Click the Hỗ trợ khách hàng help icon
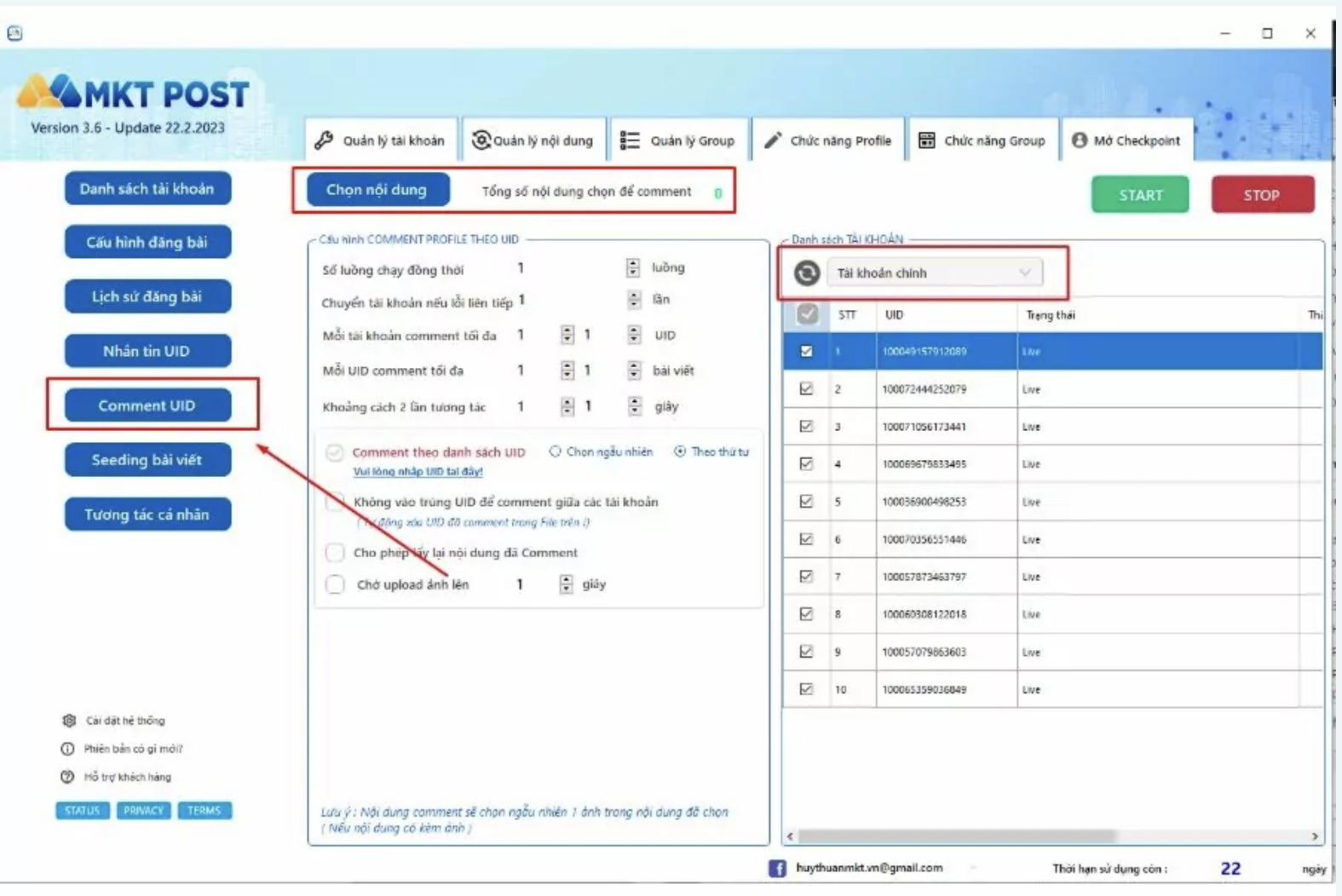 pos(67,777)
